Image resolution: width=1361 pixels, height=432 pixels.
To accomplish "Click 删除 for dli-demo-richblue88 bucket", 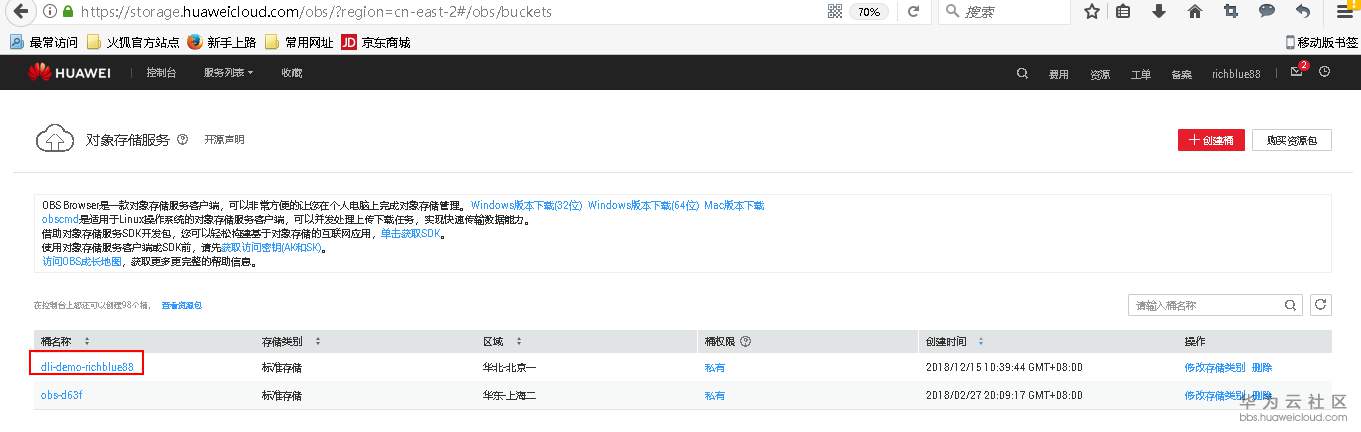I will (1262, 368).
